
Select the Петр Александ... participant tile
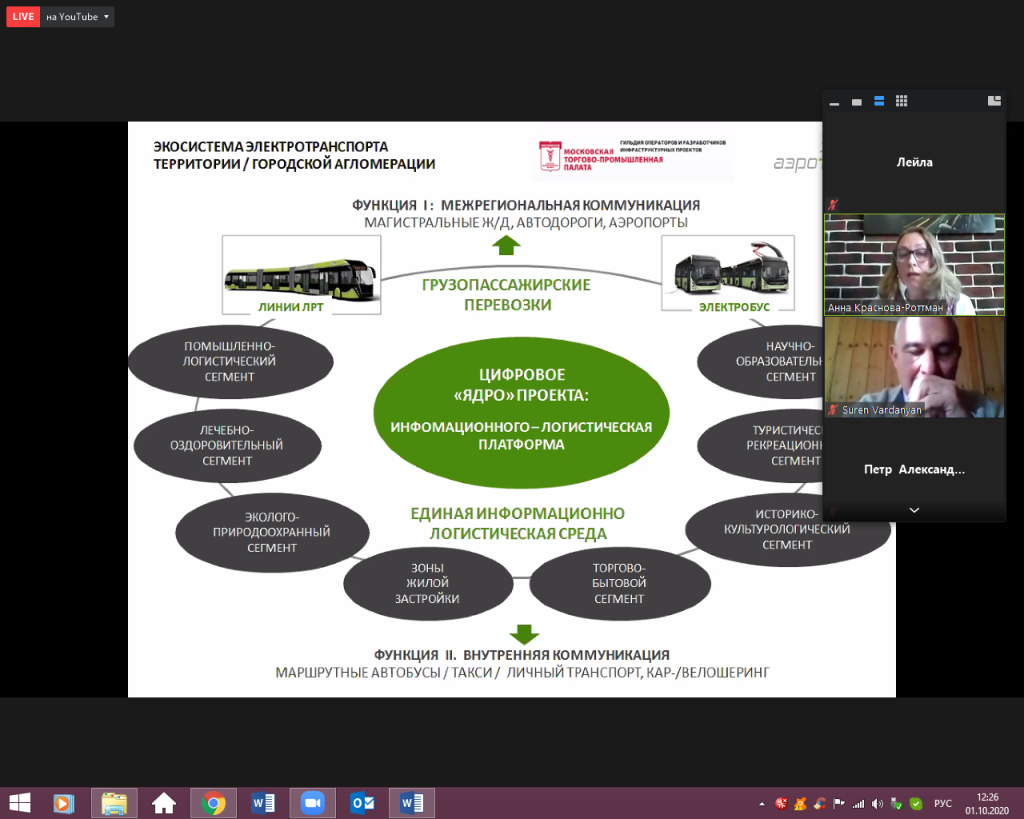(x=914, y=469)
